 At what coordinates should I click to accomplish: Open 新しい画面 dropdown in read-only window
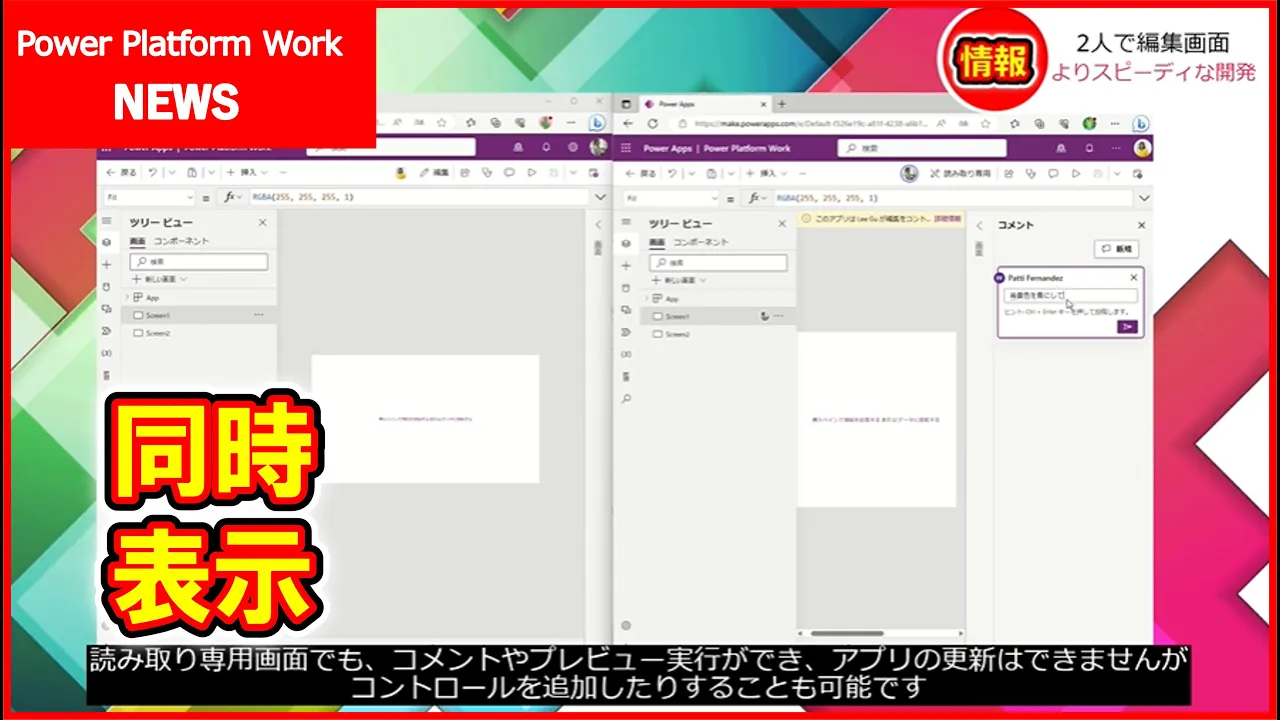click(x=677, y=280)
